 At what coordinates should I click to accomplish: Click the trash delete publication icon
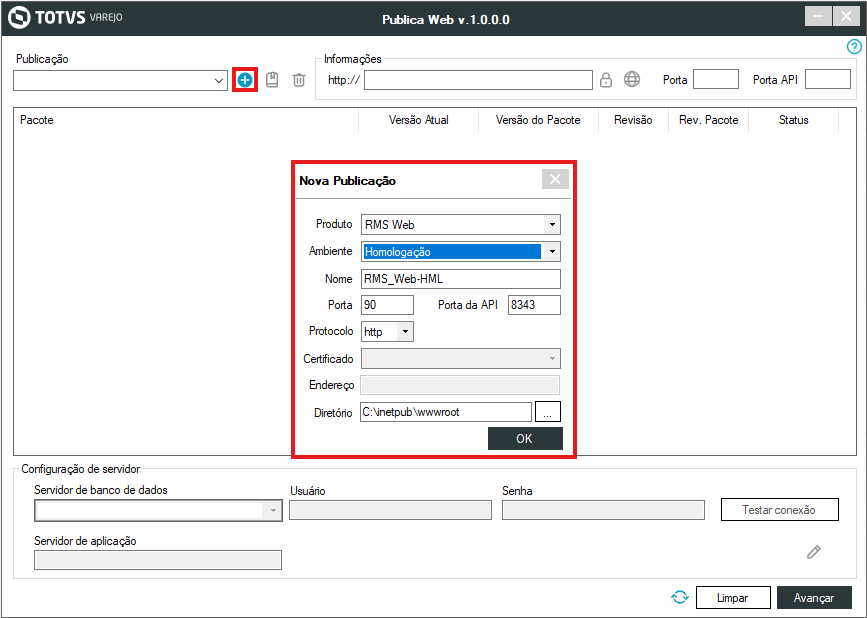(x=299, y=80)
